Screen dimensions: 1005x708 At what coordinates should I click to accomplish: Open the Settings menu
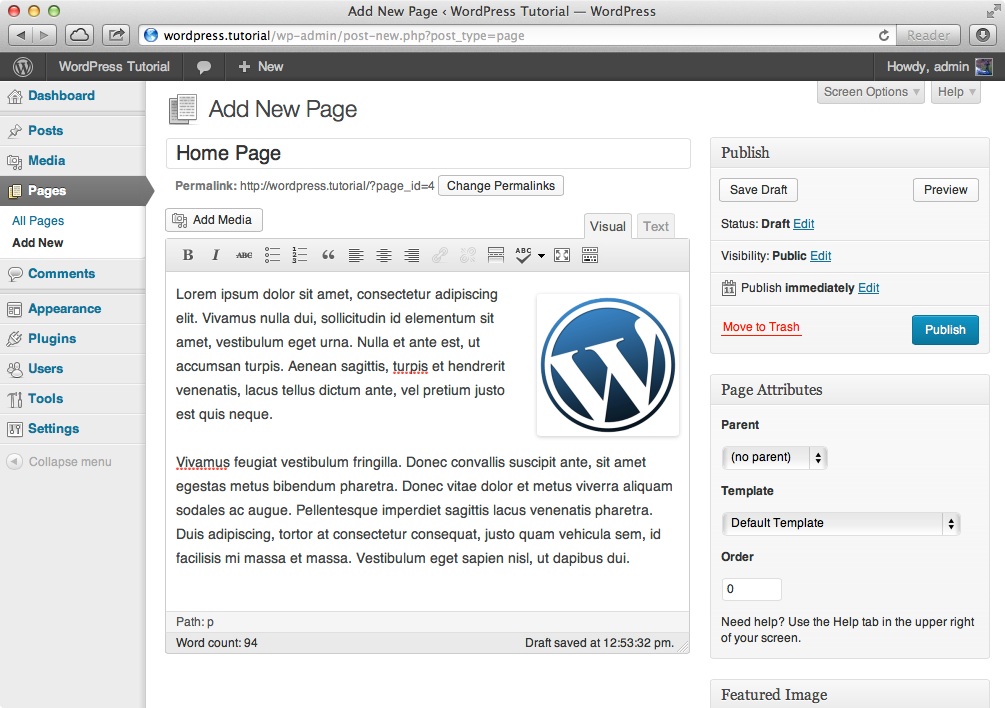54,429
